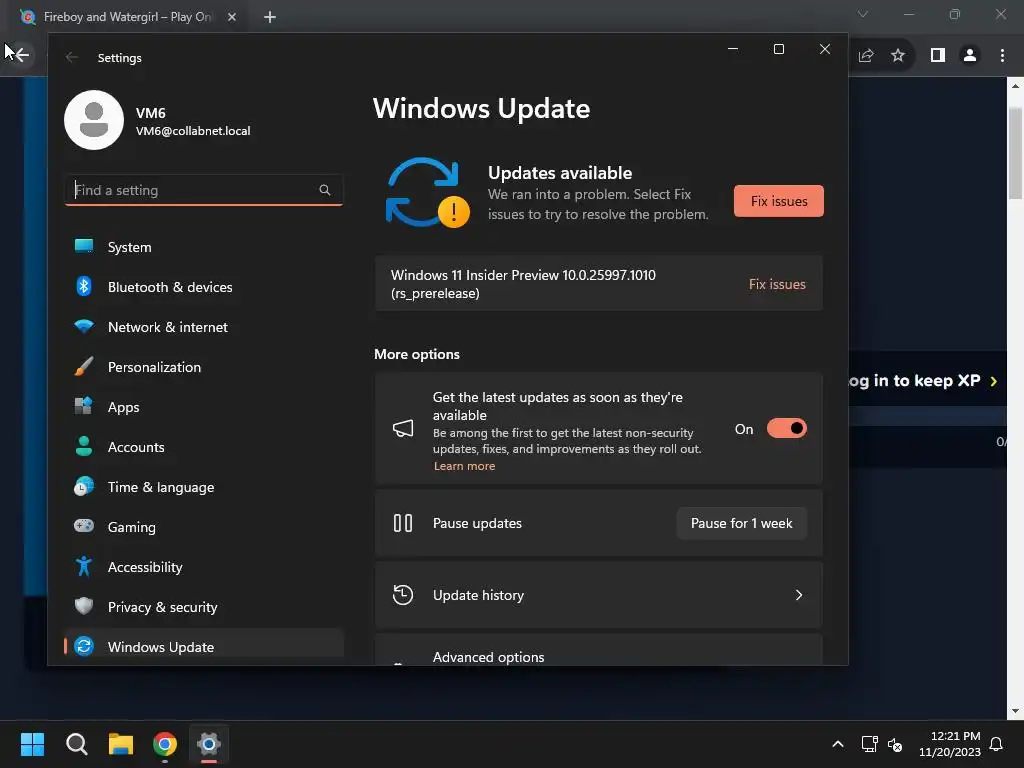Click the VM6 profile avatar
Image resolution: width=1024 pixels, height=768 pixels.
coord(94,120)
